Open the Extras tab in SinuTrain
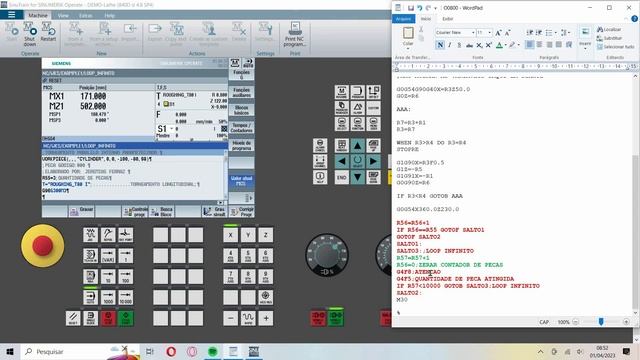The height and width of the screenshot is (360, 640). (86, 15)
